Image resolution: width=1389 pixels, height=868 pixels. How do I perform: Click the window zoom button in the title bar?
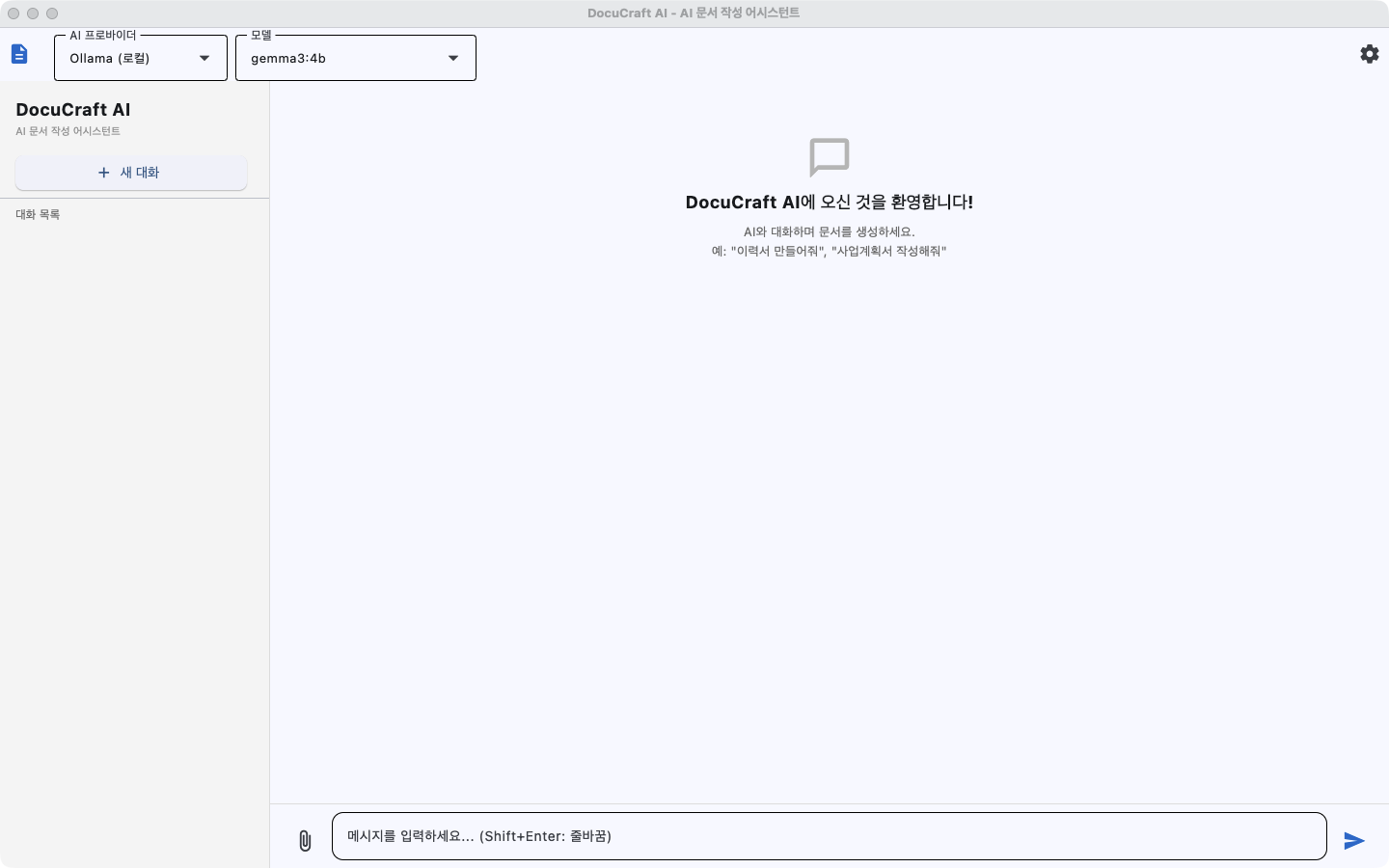tap(52, 14)
